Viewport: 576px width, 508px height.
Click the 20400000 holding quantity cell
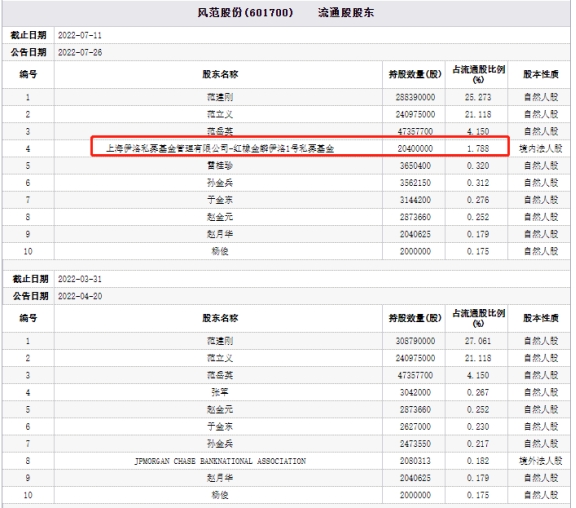(415, 148)
